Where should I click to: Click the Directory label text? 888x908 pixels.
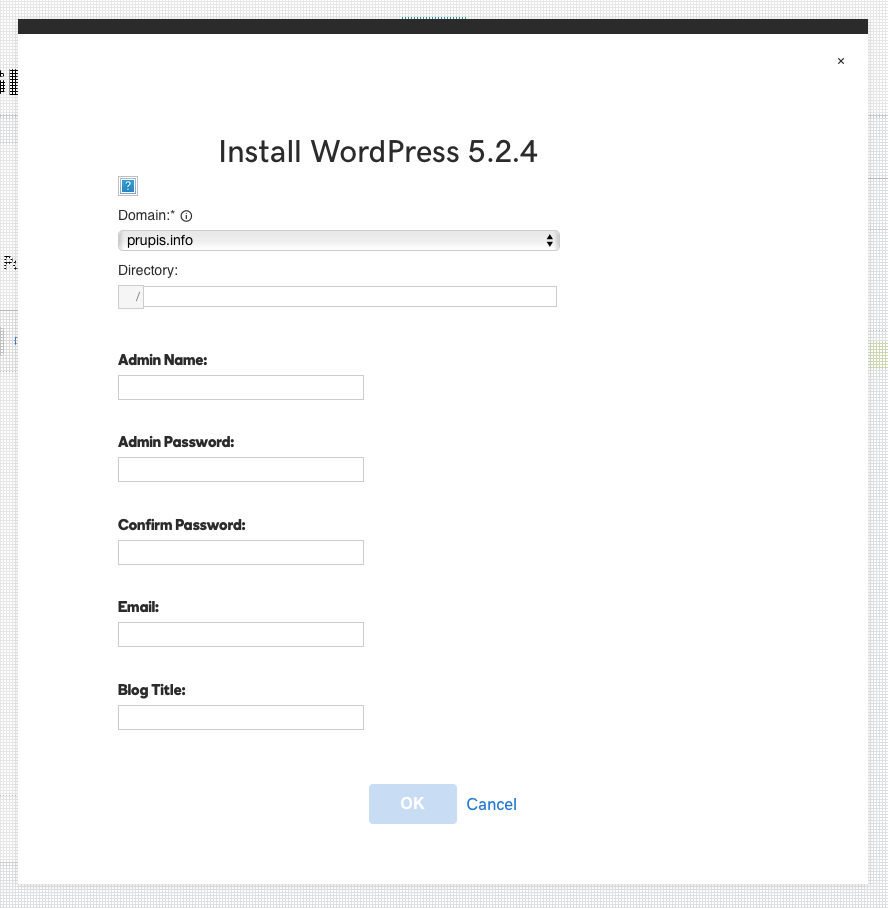(148, 270)
